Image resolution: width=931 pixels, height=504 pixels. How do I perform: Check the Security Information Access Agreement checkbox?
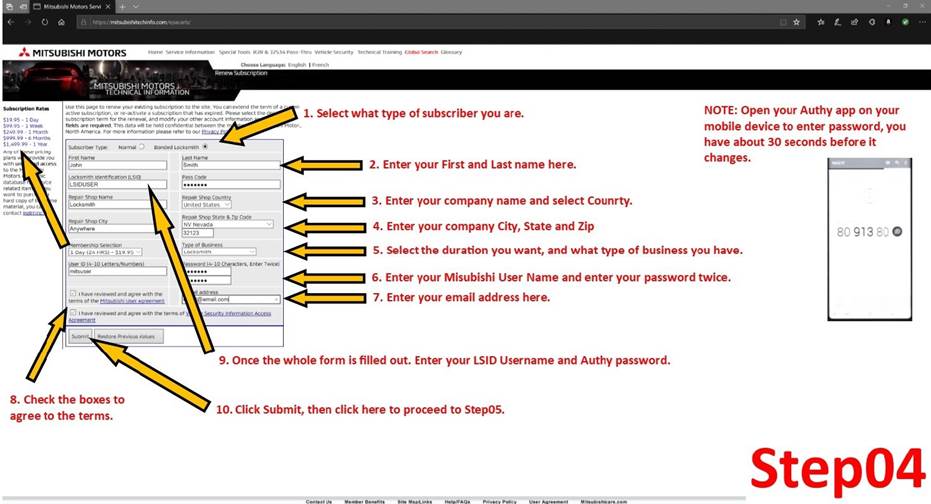click(73, 312)
